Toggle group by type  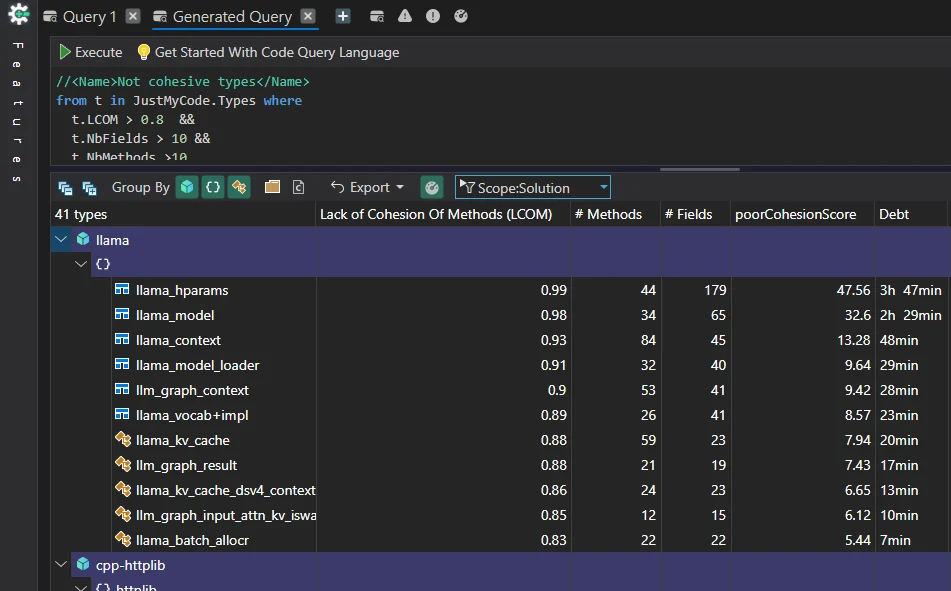point(239,187)
